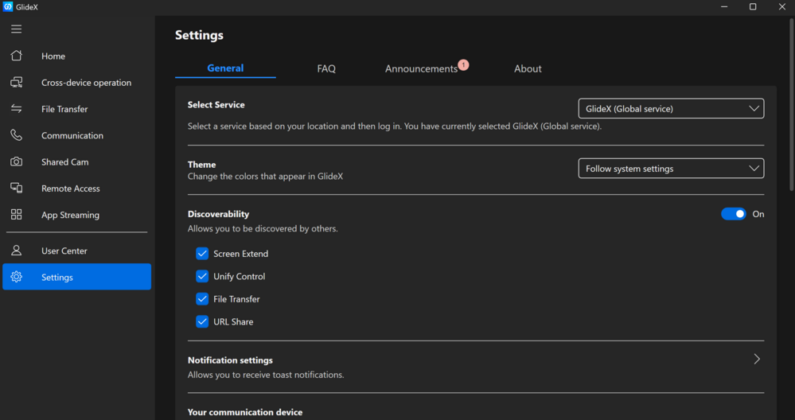Image resolution: width=795 pixels, height=420 pixels.
Task: Open the Shared Cam camera icon
Action: 16,162
